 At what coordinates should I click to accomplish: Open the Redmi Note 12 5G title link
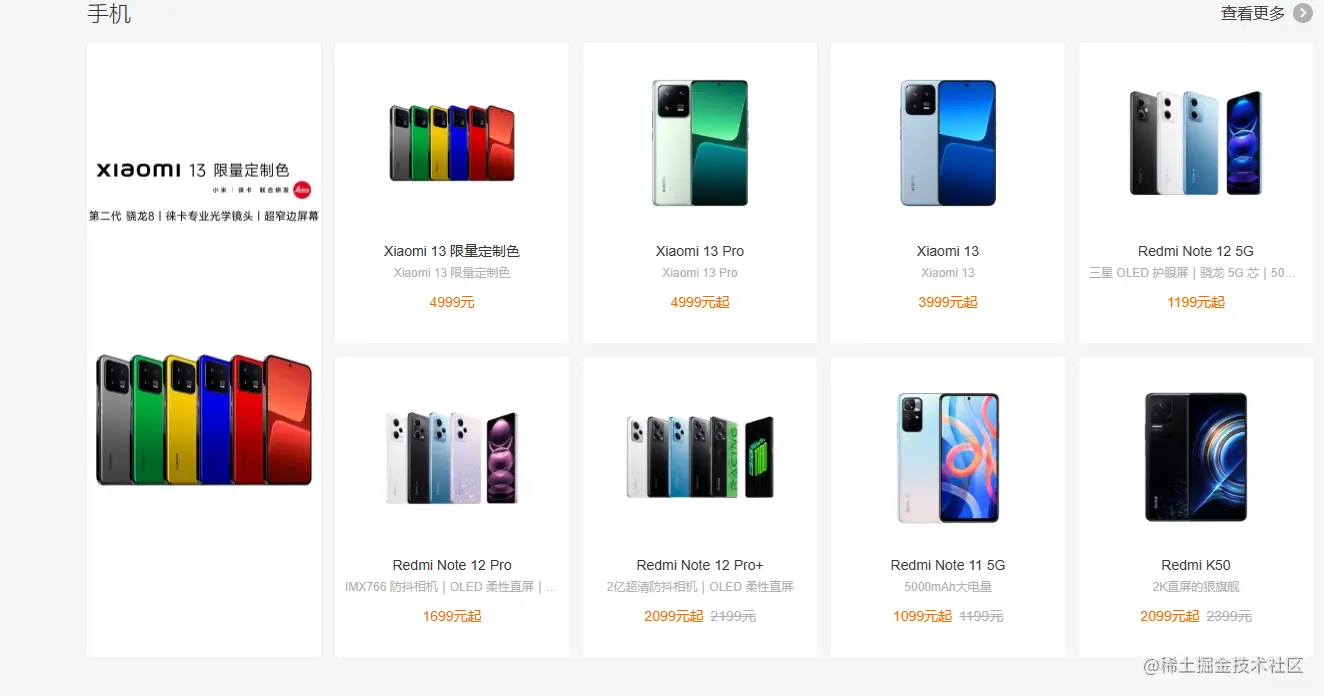tap(1196, 251)
